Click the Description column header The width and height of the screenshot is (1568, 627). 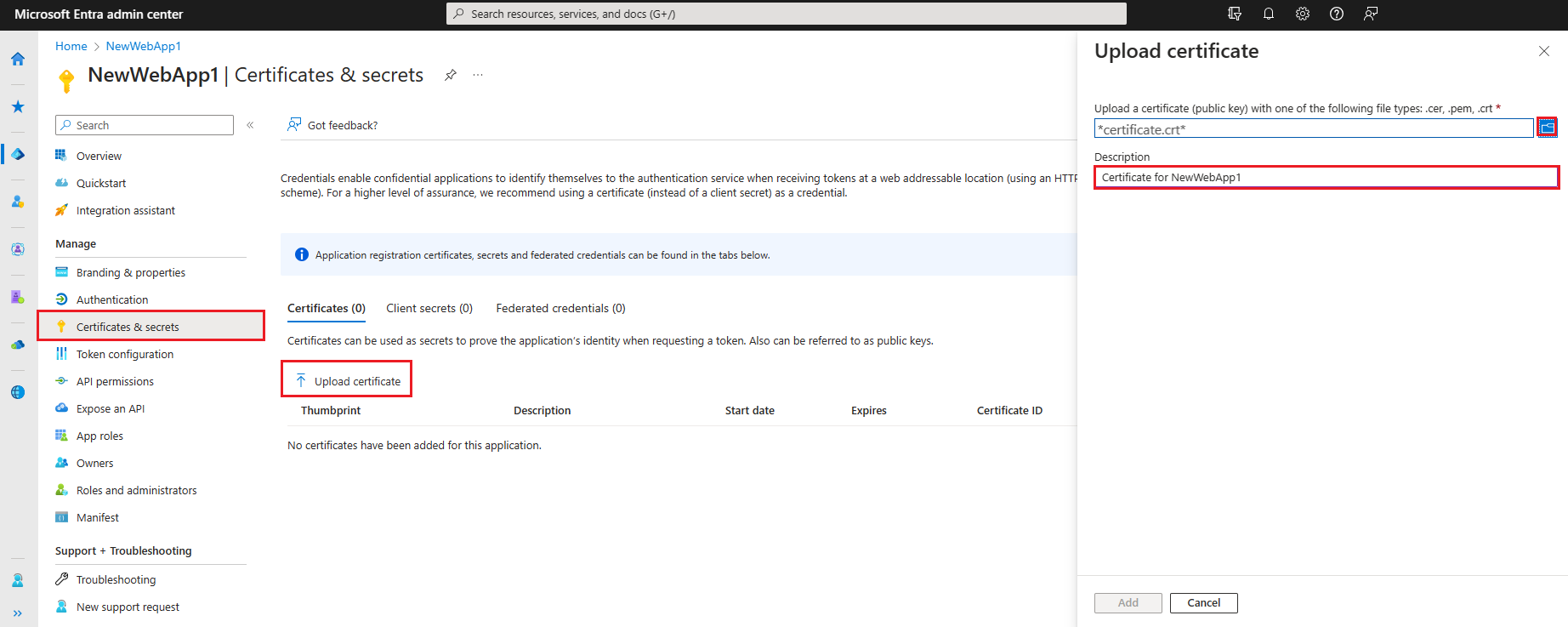pyautogui.click(x=543, y=410)
